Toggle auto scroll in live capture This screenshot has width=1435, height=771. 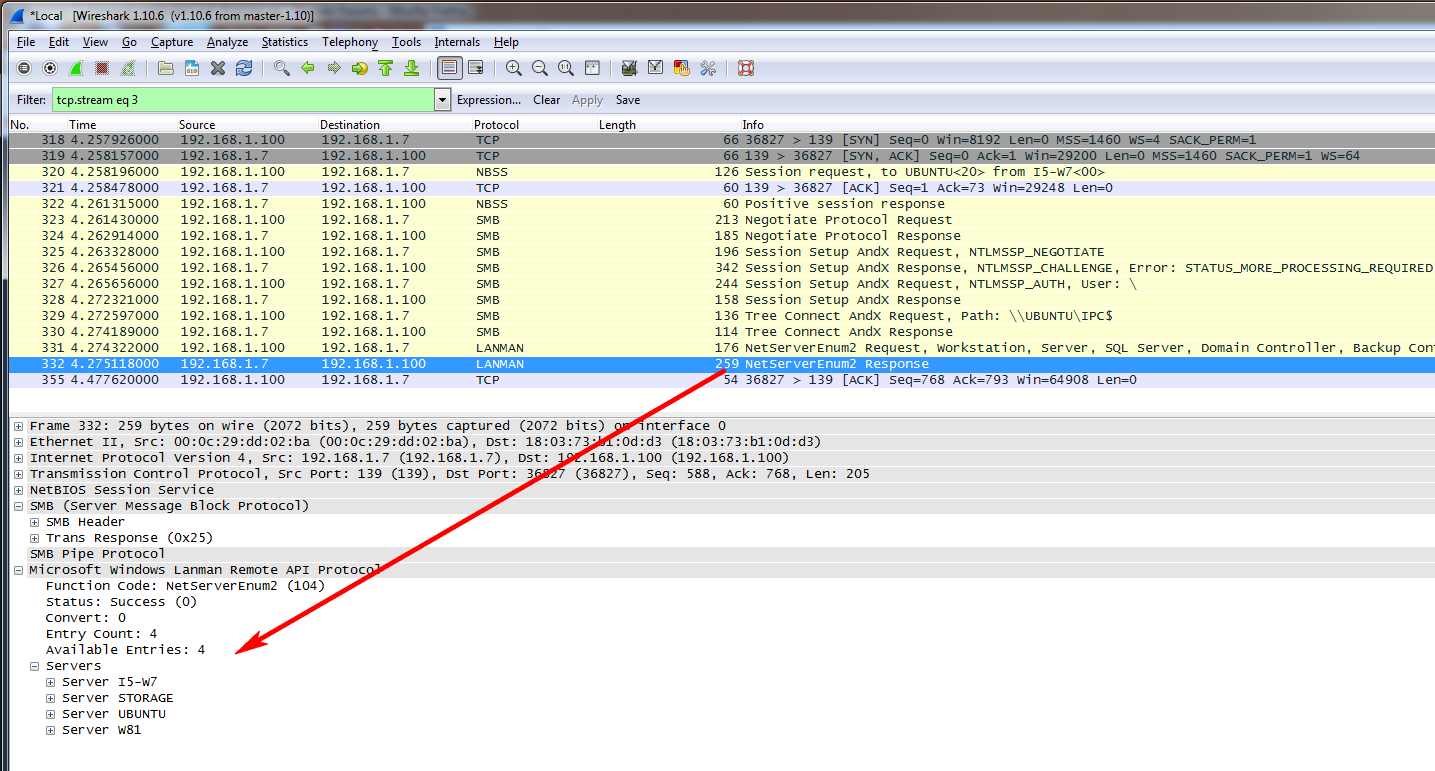click(476, 68)
